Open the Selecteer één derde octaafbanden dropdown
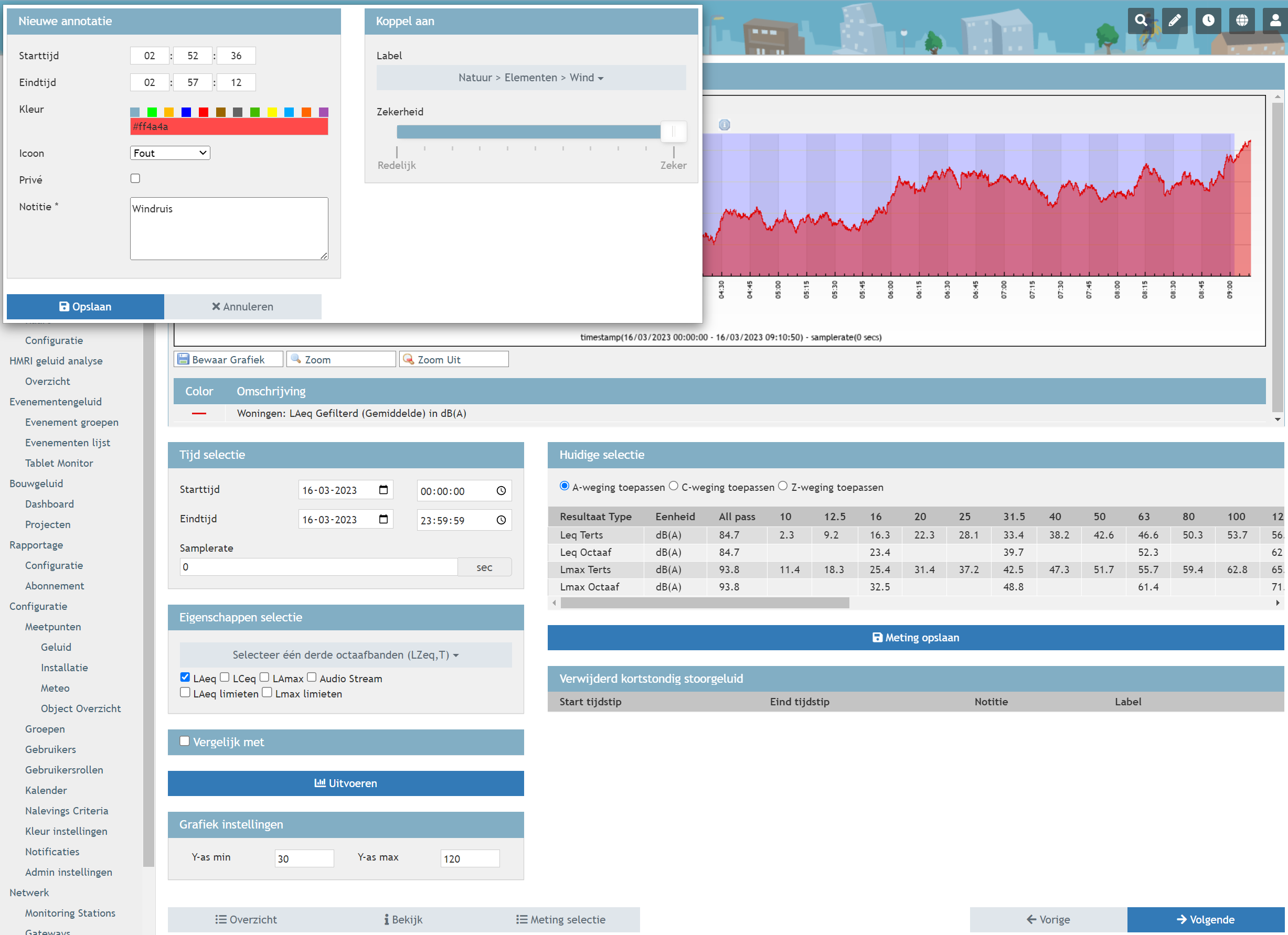 (345, 654)
